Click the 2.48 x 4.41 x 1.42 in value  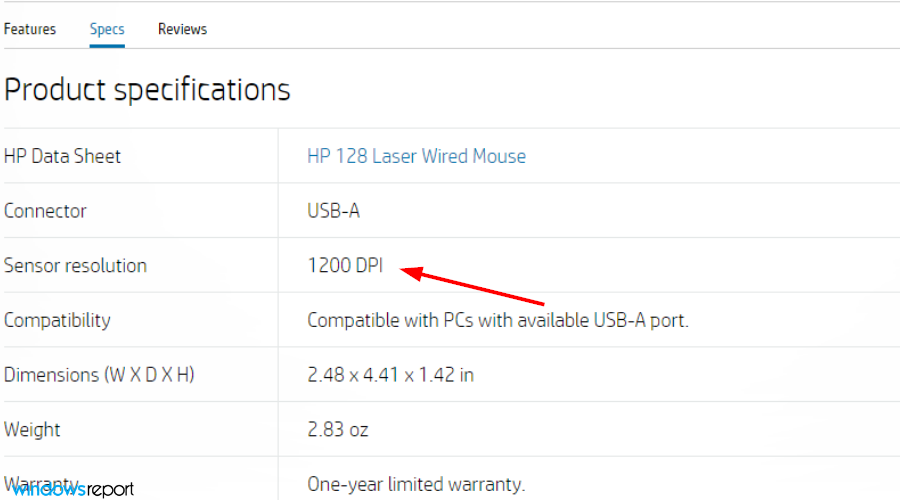coord(390,375)
